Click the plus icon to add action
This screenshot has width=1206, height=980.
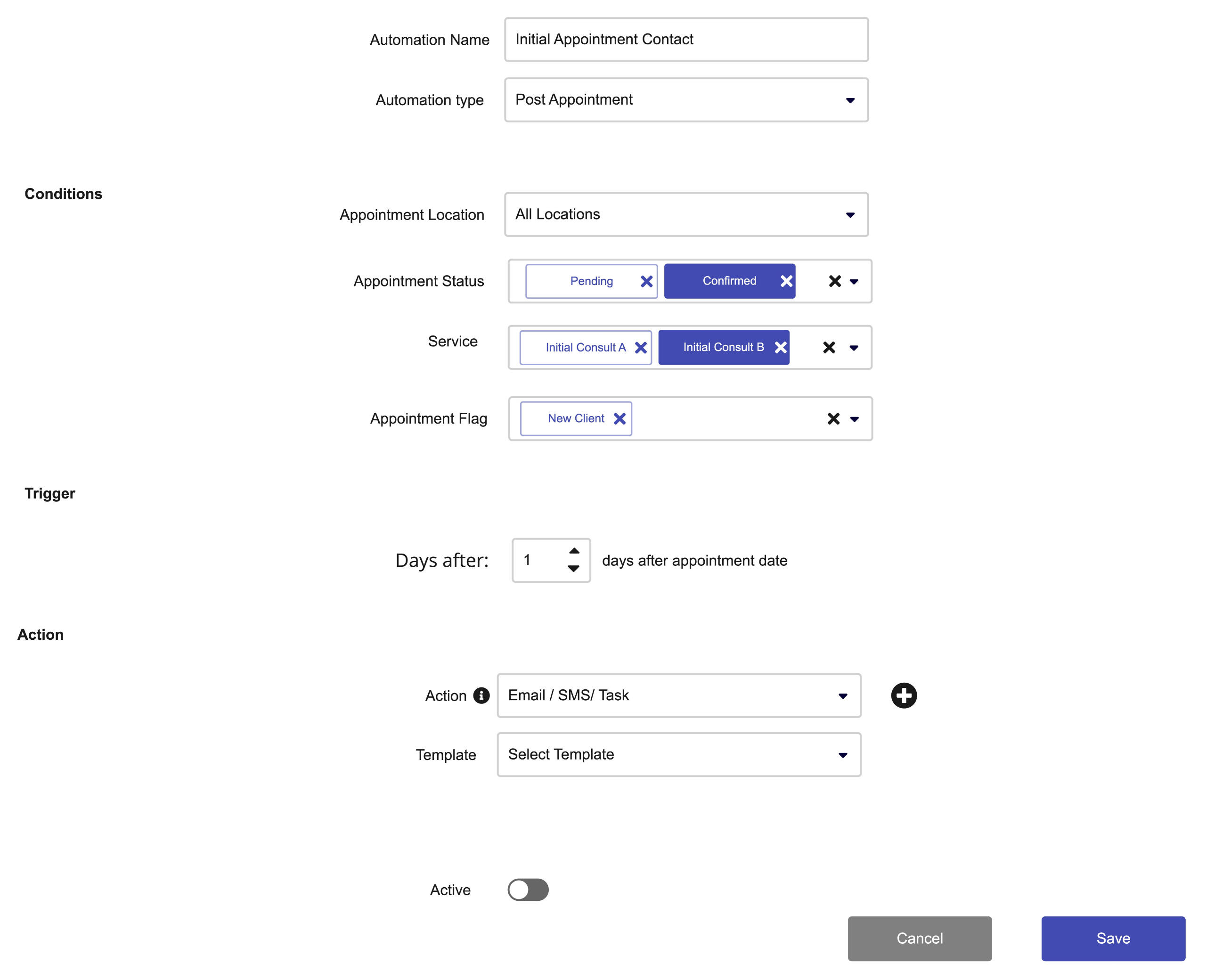point(903,695)
